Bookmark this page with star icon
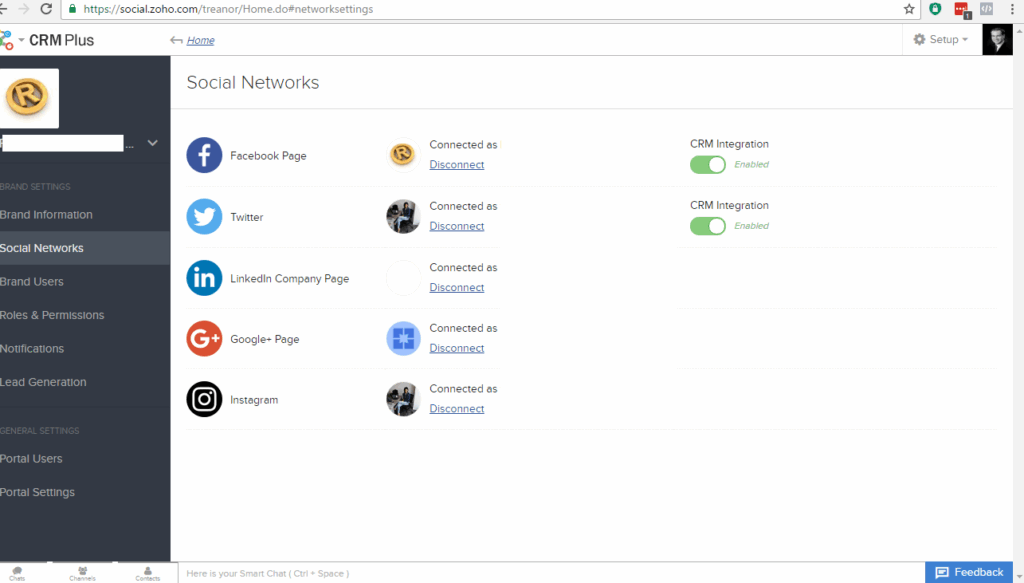The width and height of the screenshot is (1024, 583). 908,9
